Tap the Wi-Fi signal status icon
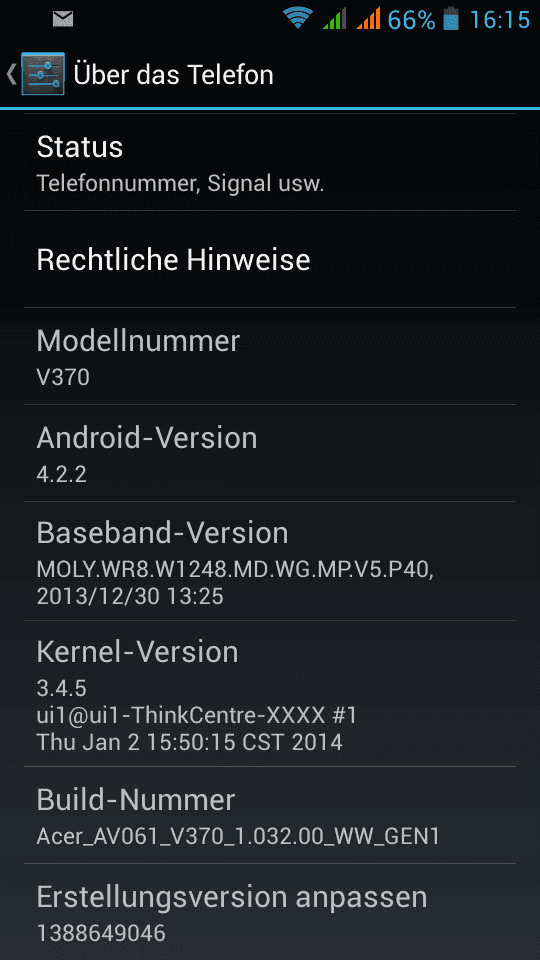 click(298, 18)
